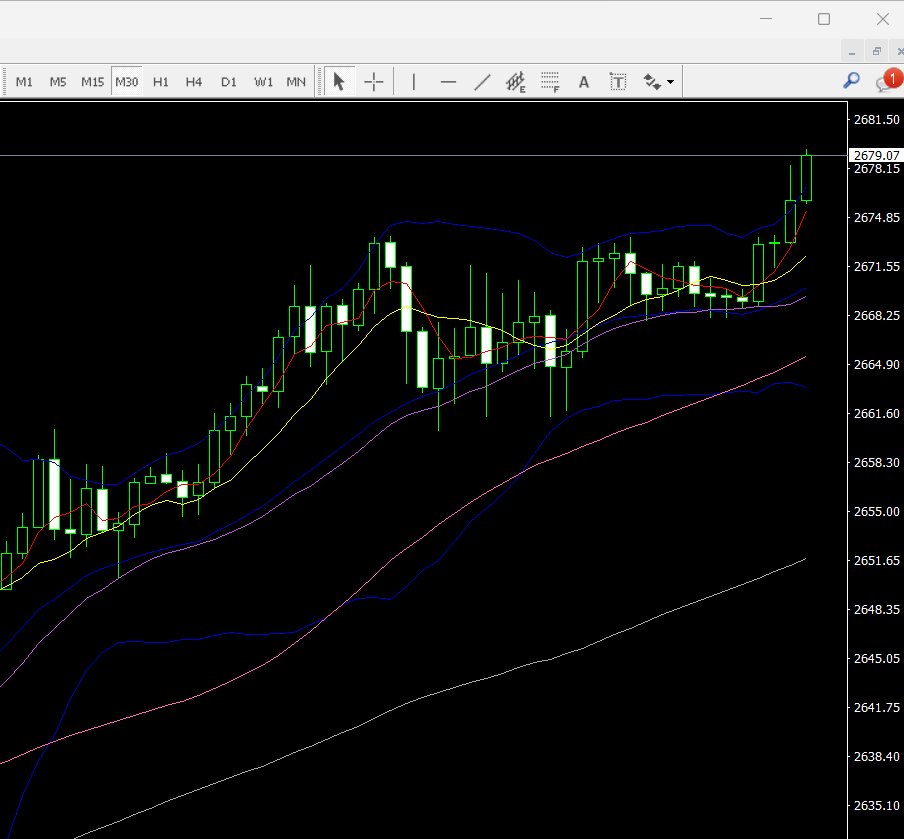This screenshot has width=904, height=839.
Task: Switch chart to W1 weekly timeframe
Action: 263,82
